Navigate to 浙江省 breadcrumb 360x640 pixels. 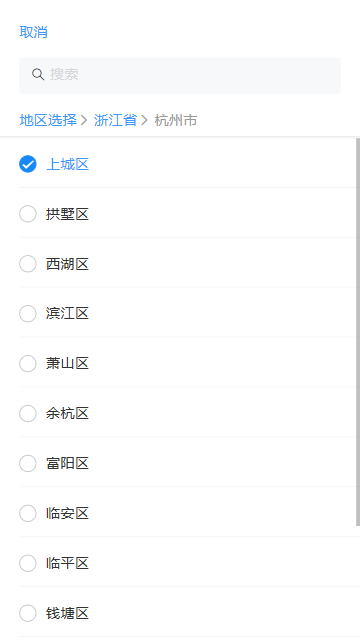tap(115, 120)
